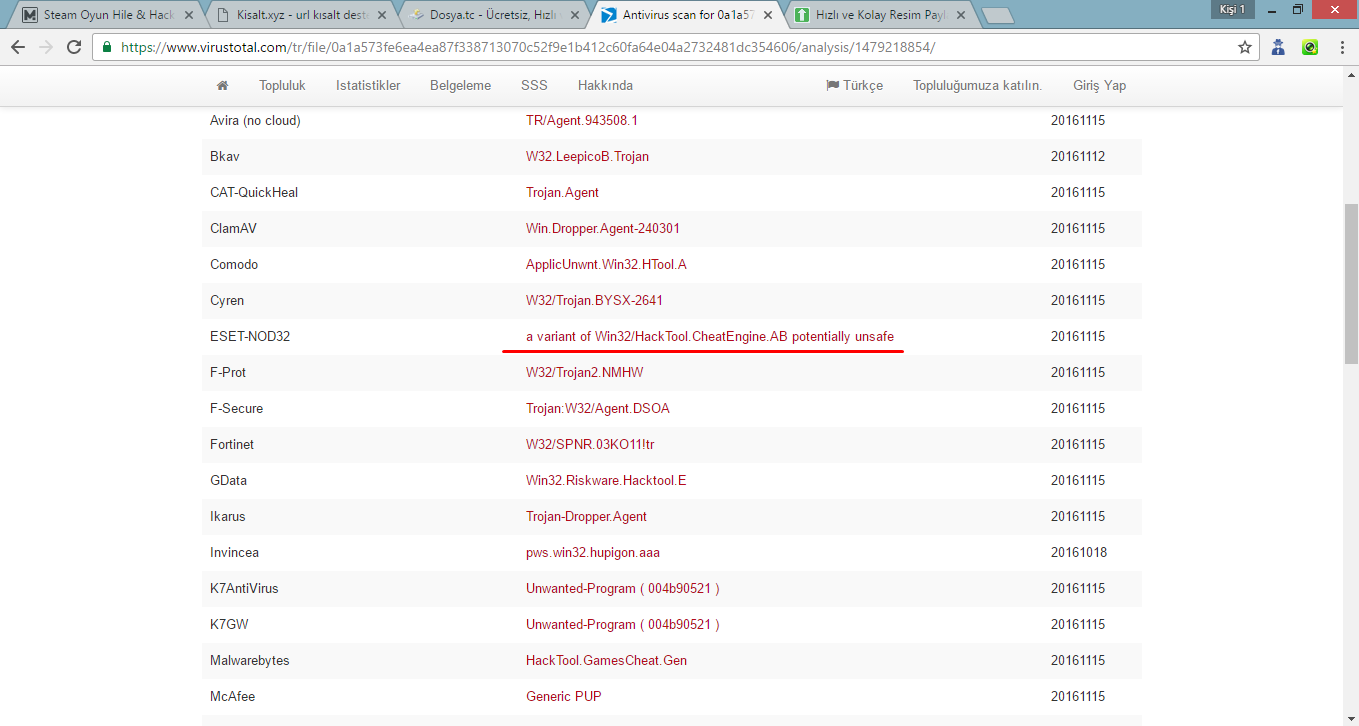Click the pws.win32.hupigon.aaa result
Viewport: 1359px width, 726px height.
pyautogui.click(x=592, y=552)
